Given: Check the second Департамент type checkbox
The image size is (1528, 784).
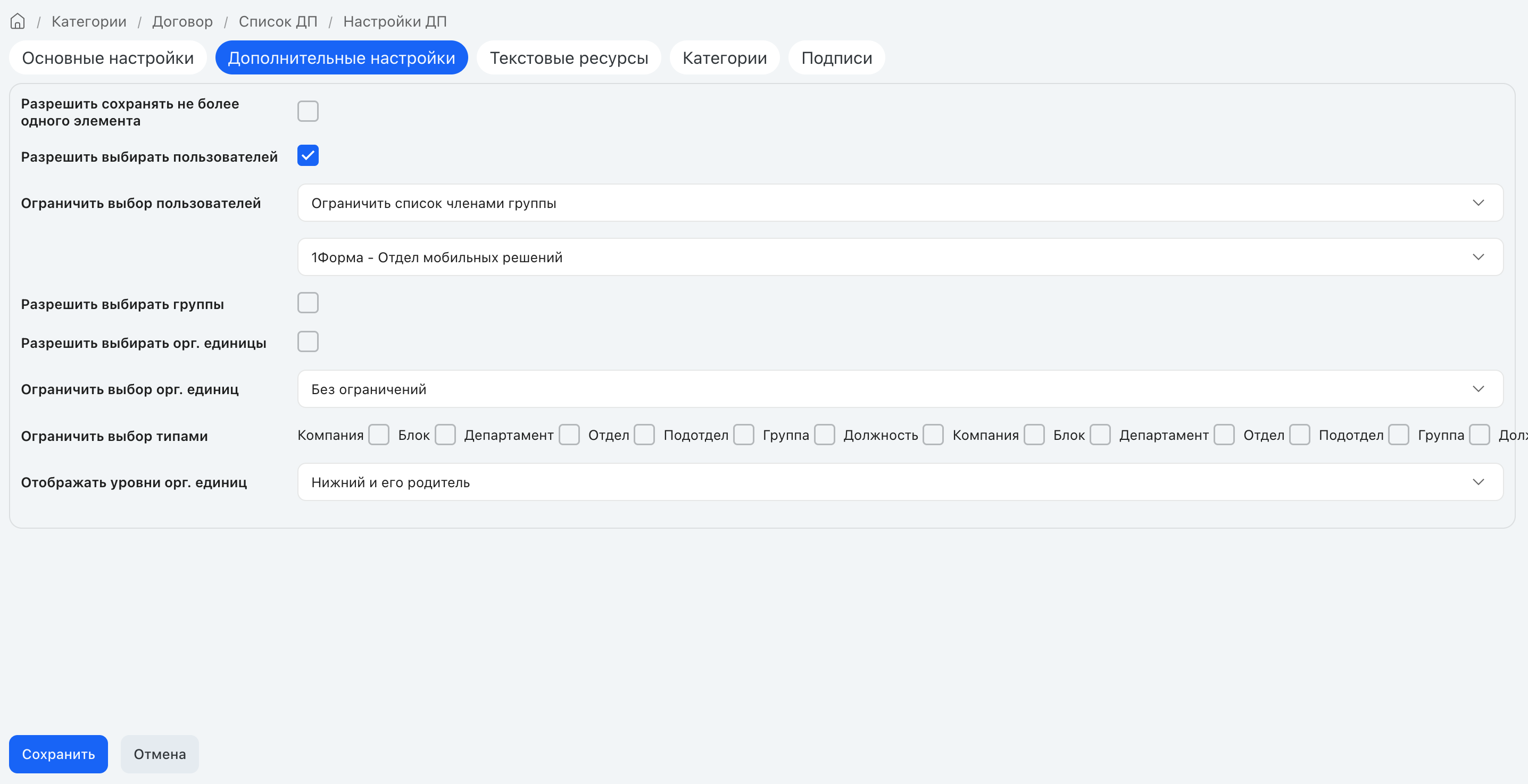Looking at the screenshot, I should [1224, 435].
